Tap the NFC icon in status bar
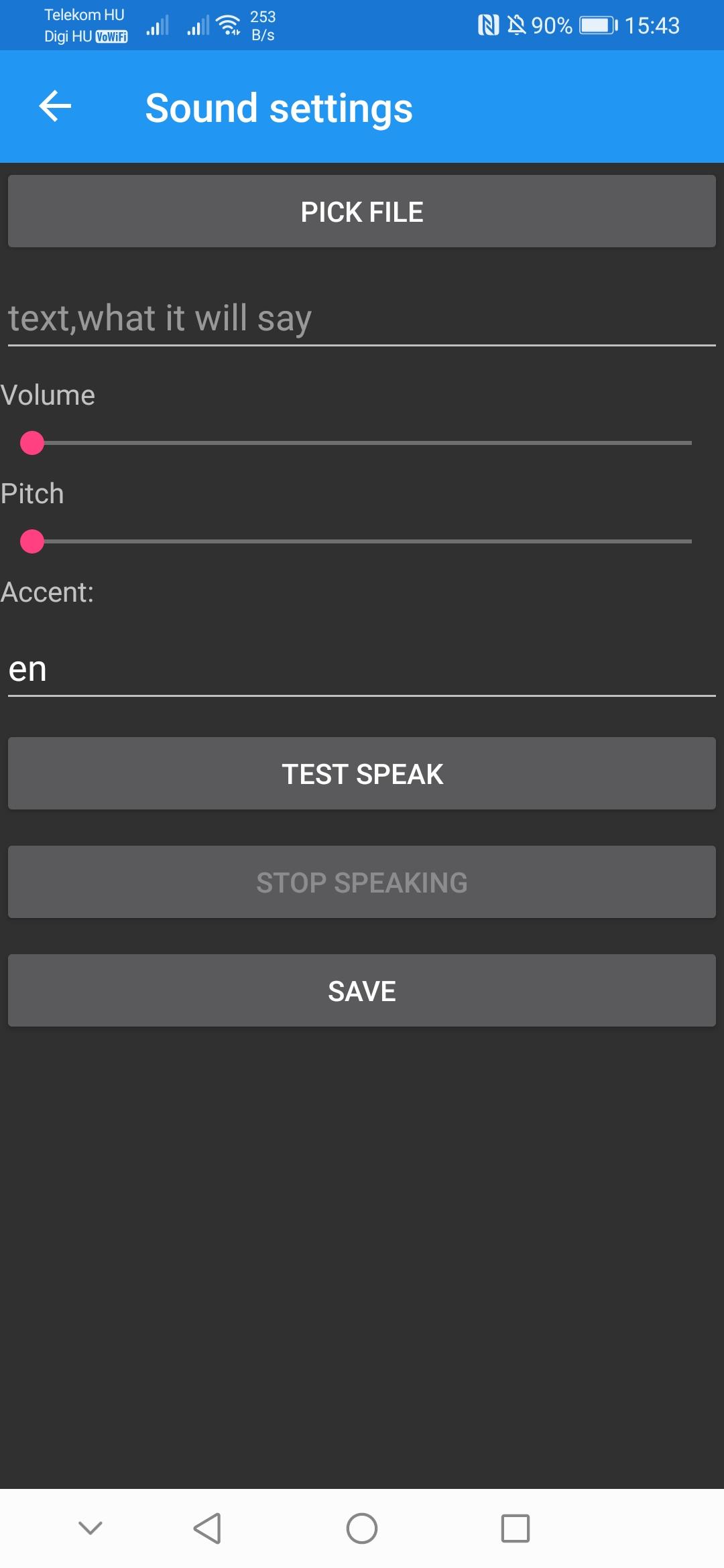Screen dimensions: 724x1568 tap(488, 25)
